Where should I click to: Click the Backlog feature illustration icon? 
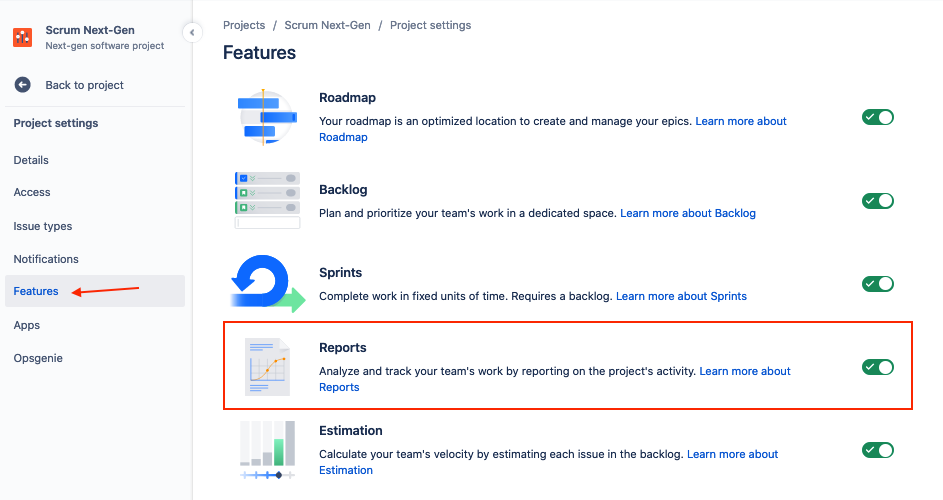pyautogui.click(x=267, y=200)
